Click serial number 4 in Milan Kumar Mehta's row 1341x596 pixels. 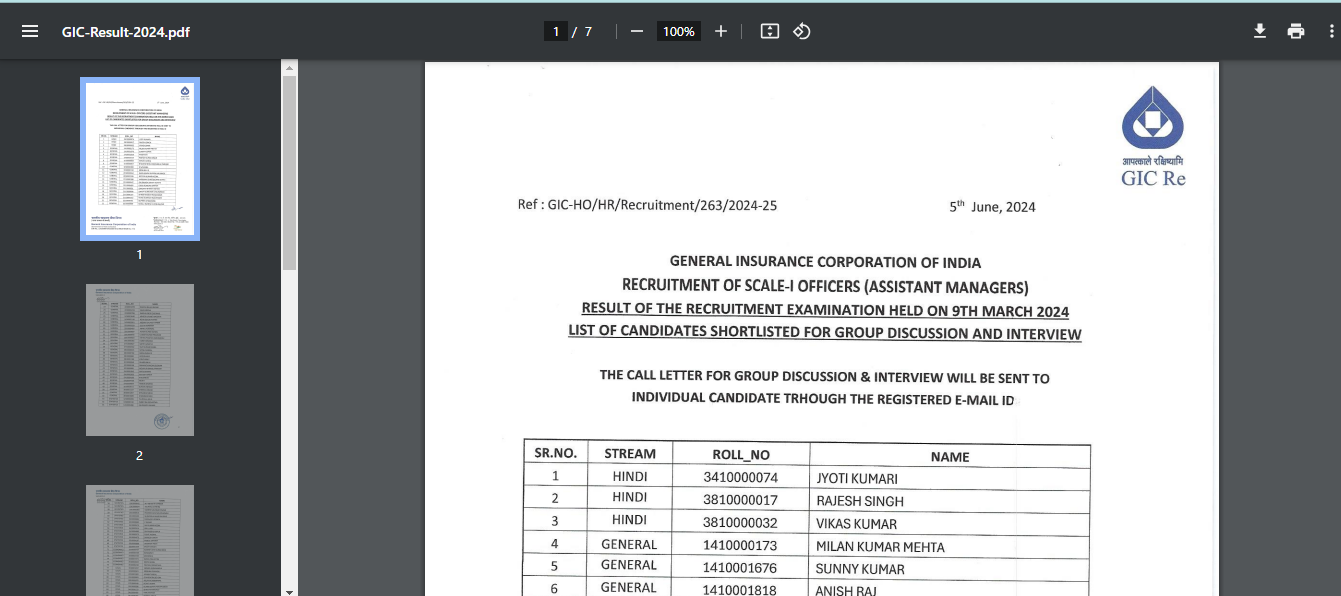pyautogui.click(x=555, y=543)
